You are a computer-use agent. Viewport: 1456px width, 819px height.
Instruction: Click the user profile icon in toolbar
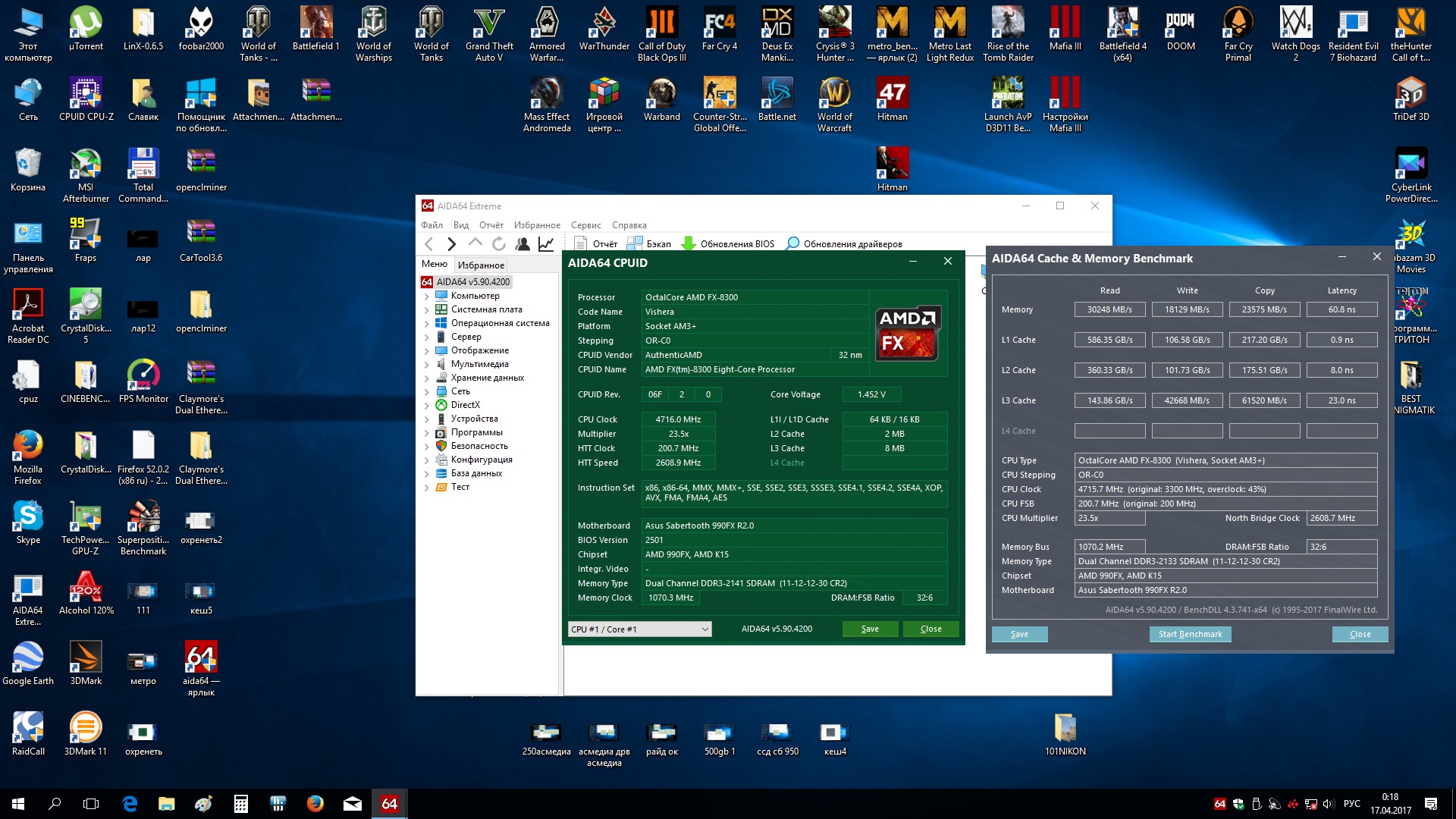(522, 244)
